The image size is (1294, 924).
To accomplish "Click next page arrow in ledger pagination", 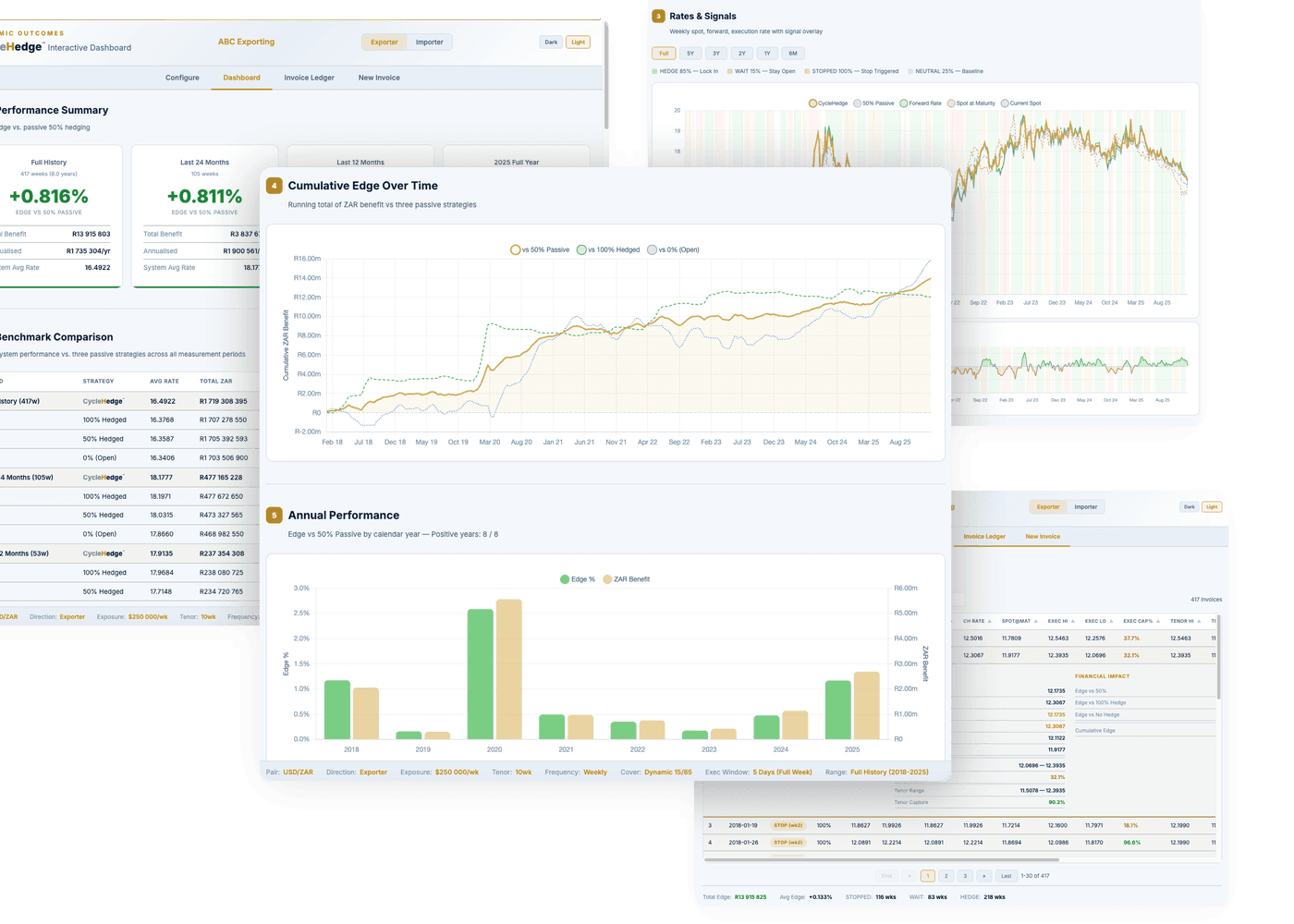I will (983, 876).
